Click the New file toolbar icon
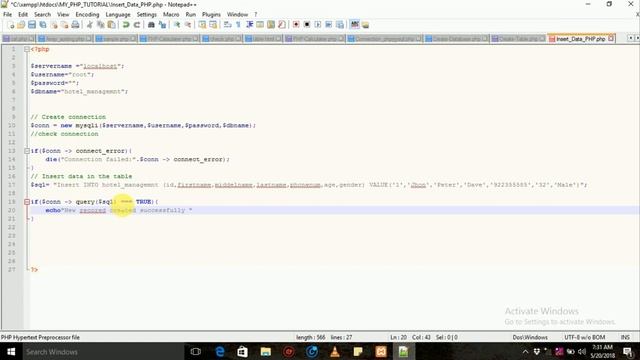 click(x=11, y=25)
